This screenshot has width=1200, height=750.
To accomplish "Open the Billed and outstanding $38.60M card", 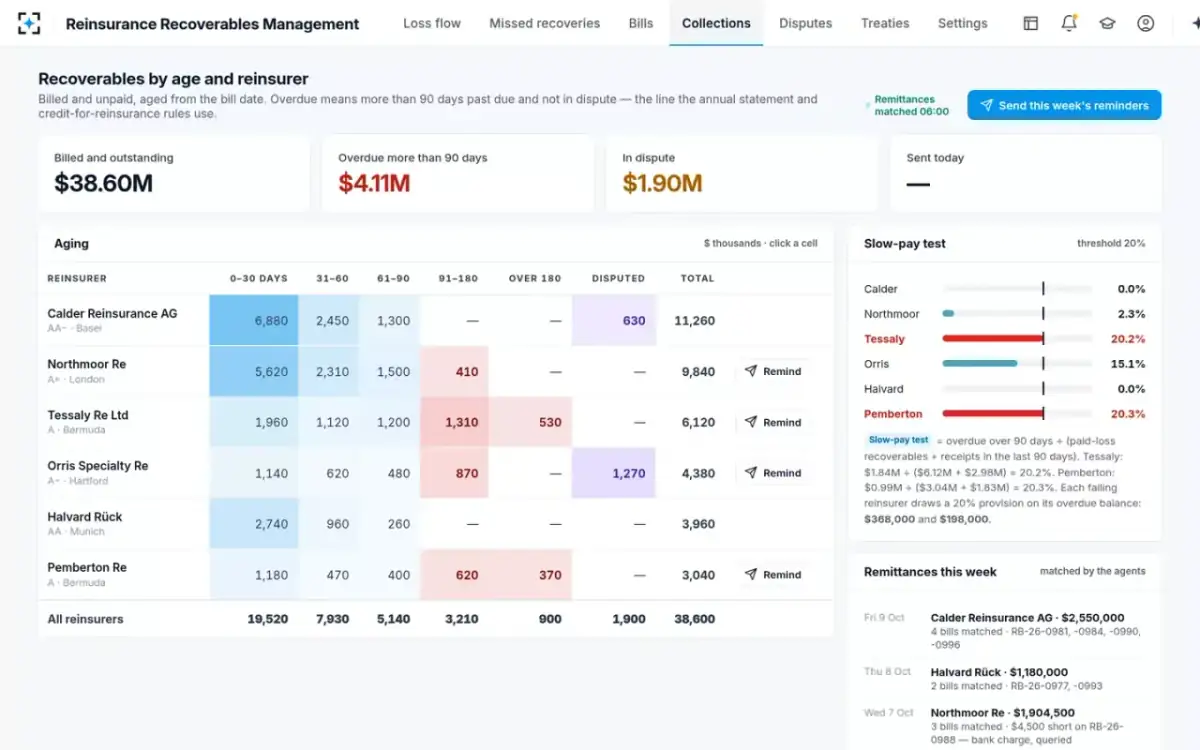I will [174, 174].
